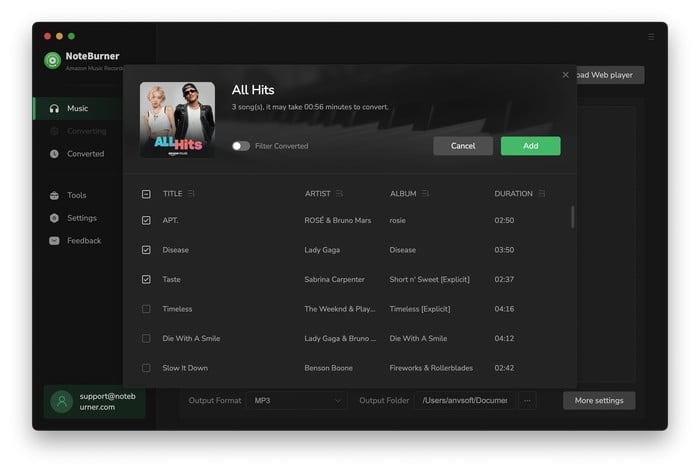700x473 pixels.
Task: Click the TITLE column sort icon
Action: tap(191, 194)
